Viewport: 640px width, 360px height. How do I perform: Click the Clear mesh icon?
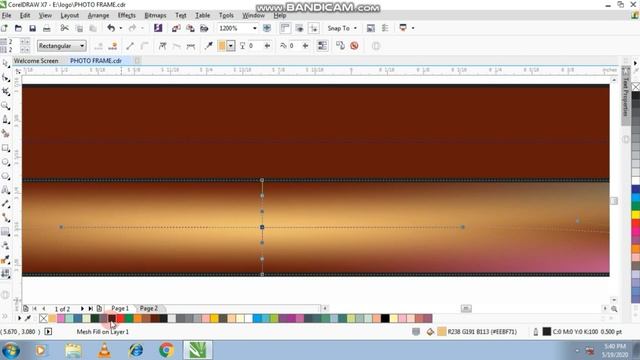(x=354, y=46)
